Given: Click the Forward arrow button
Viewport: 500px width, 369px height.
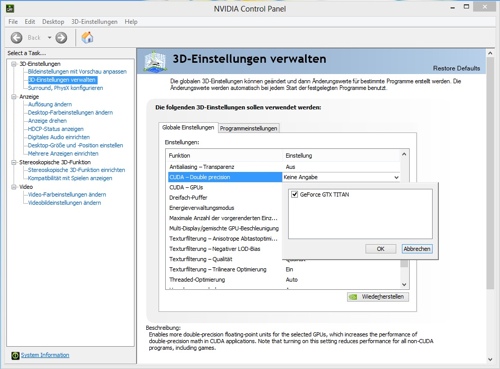Looking at the screenshot, I should coord(61,38).
